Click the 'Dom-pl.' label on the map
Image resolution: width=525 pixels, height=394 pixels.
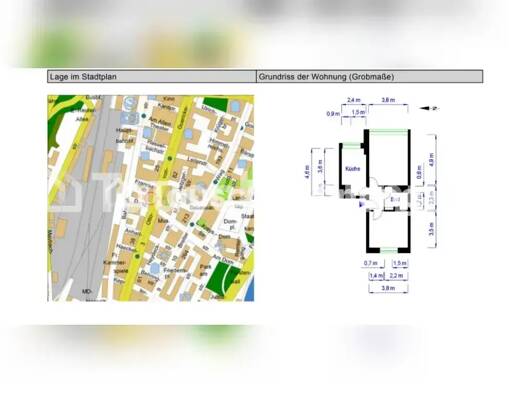[230, 224]
